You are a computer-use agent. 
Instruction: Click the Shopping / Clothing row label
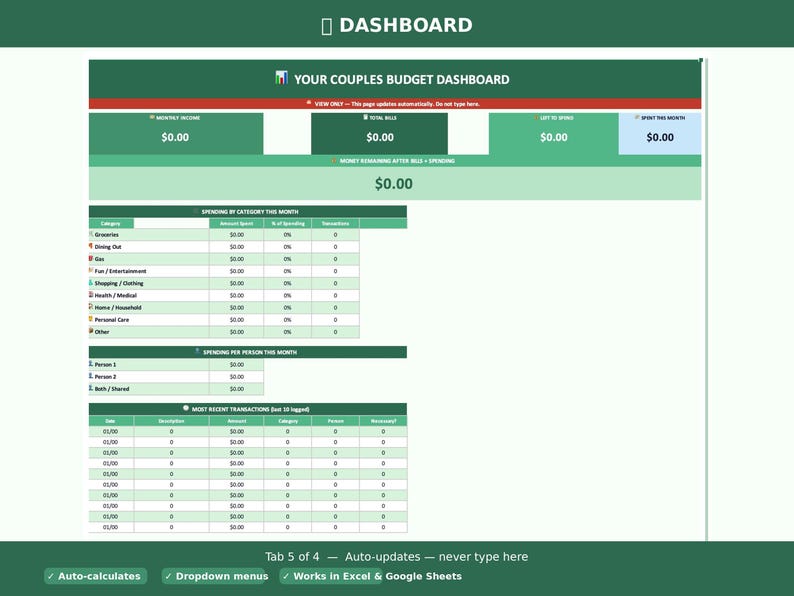(119, 283)
